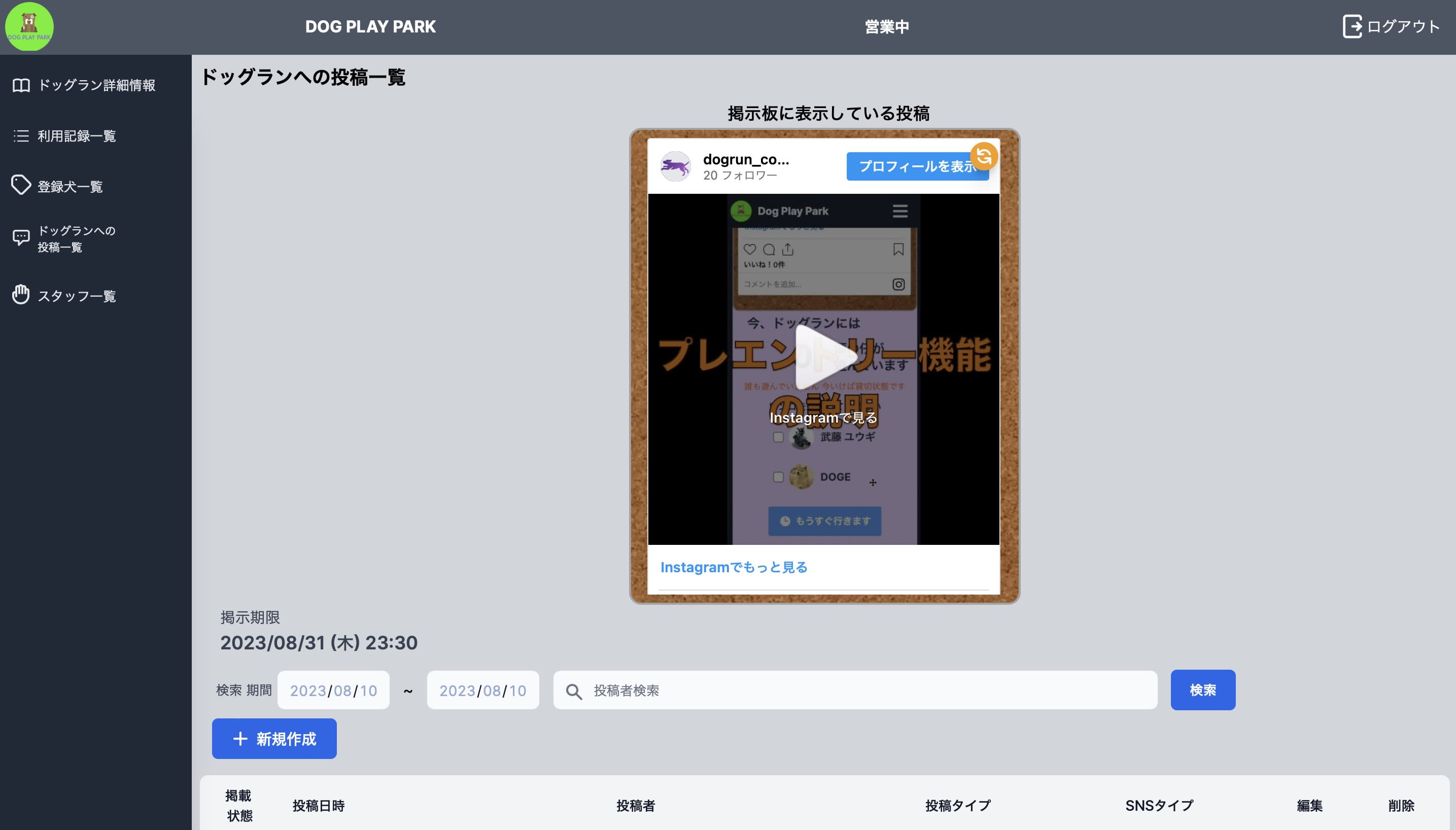
Task: Open the Instagramでもっと見る link
Action: coord(734,567)
